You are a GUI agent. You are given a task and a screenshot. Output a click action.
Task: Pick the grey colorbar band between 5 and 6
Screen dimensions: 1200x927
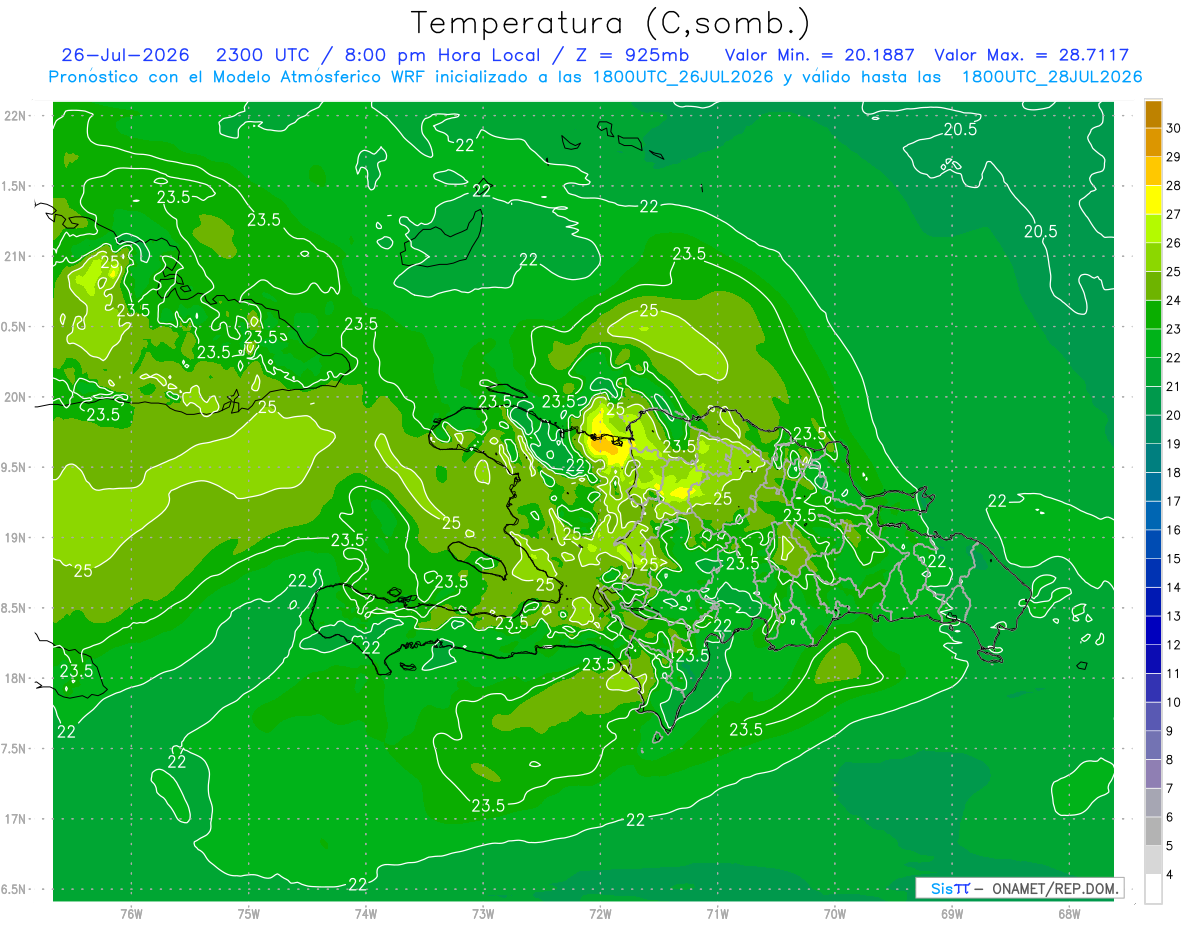point(1153,831)
